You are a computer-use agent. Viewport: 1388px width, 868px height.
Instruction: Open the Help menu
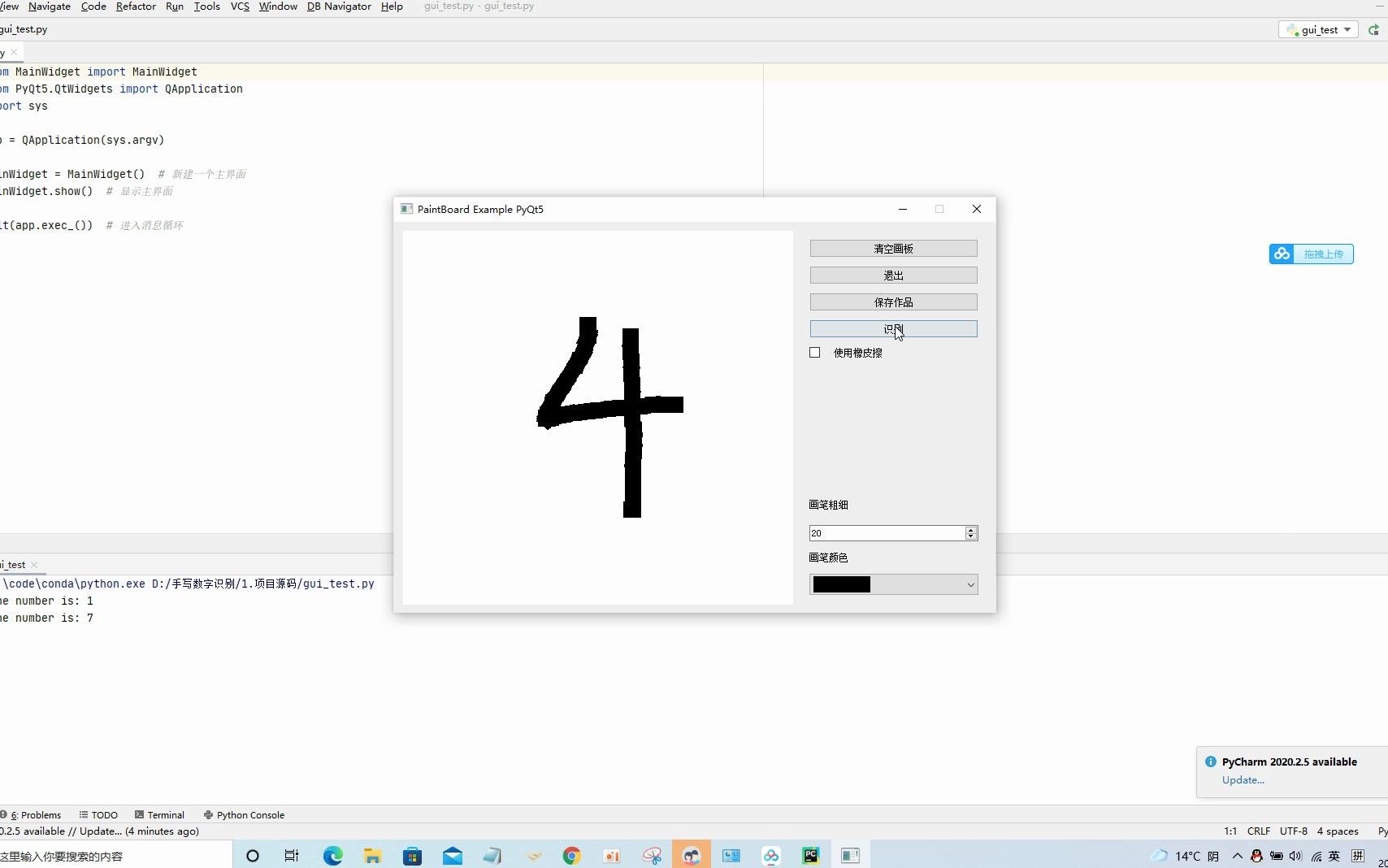point(392,7)
